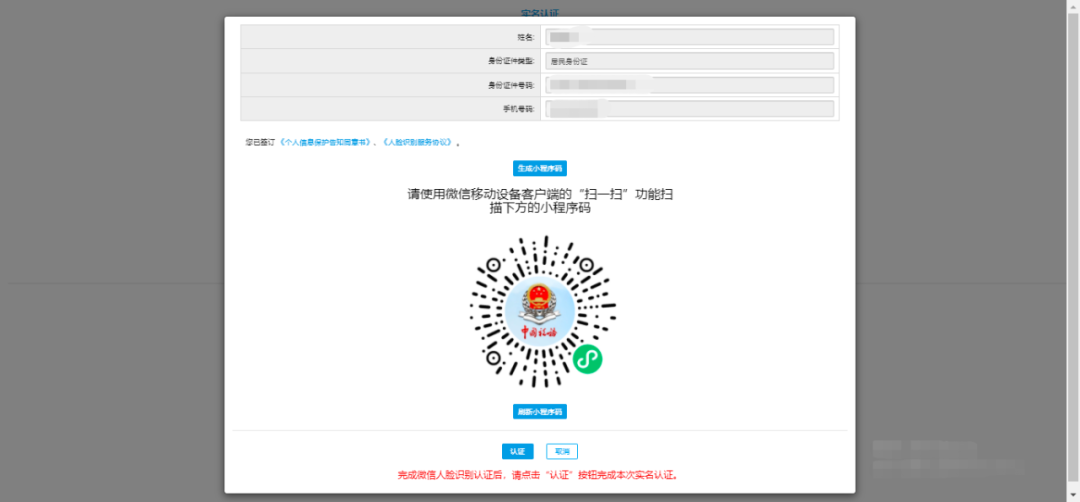This screenshot has height=502, width=1080.
Task: Click the China tax emblem in QR center
Action: pyautogui.click(x=539, y=311)
